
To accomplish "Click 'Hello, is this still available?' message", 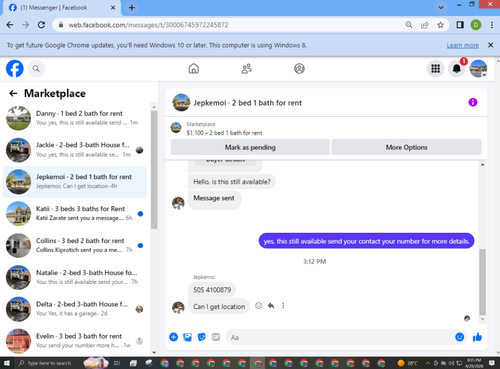I will click(232, 182).
